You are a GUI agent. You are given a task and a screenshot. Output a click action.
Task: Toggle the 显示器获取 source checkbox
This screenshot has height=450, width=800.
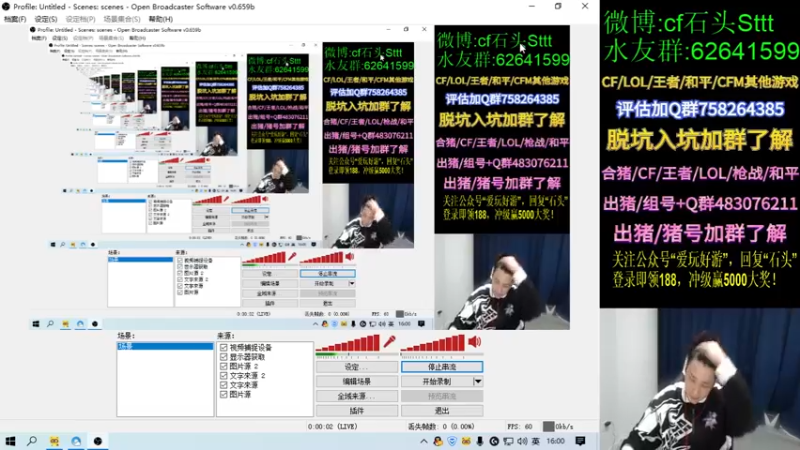tap(223, 357)
